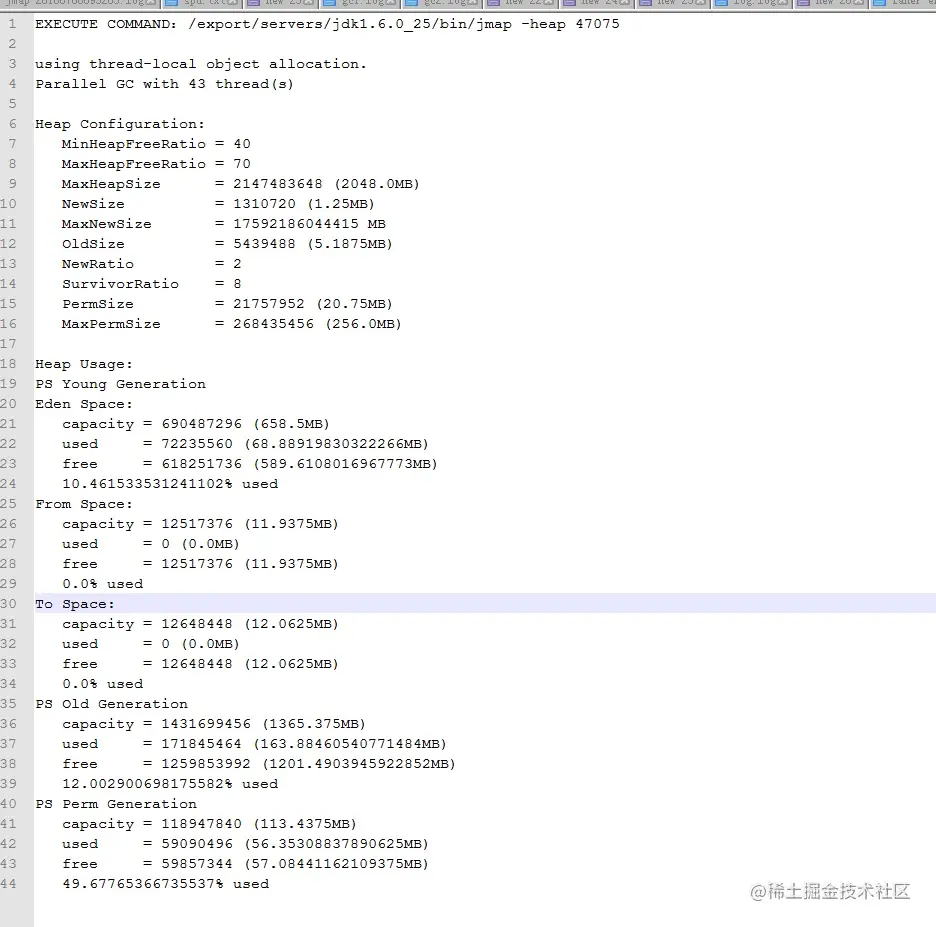Click the capacity 118947840 (113.4375MB) line

(x=209, y=824)
